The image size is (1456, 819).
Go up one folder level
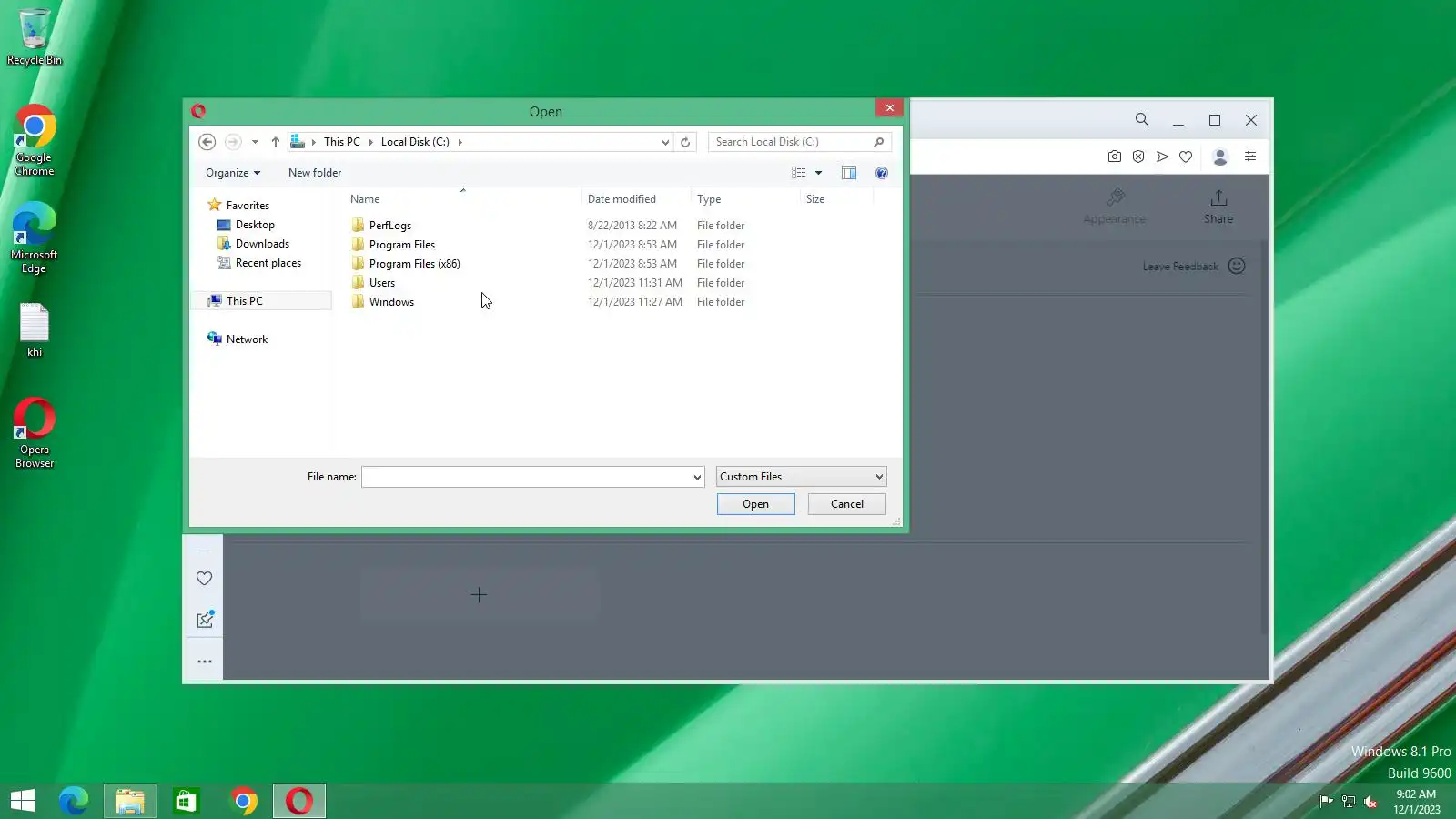pyautogui.click(x=275, y=142)
